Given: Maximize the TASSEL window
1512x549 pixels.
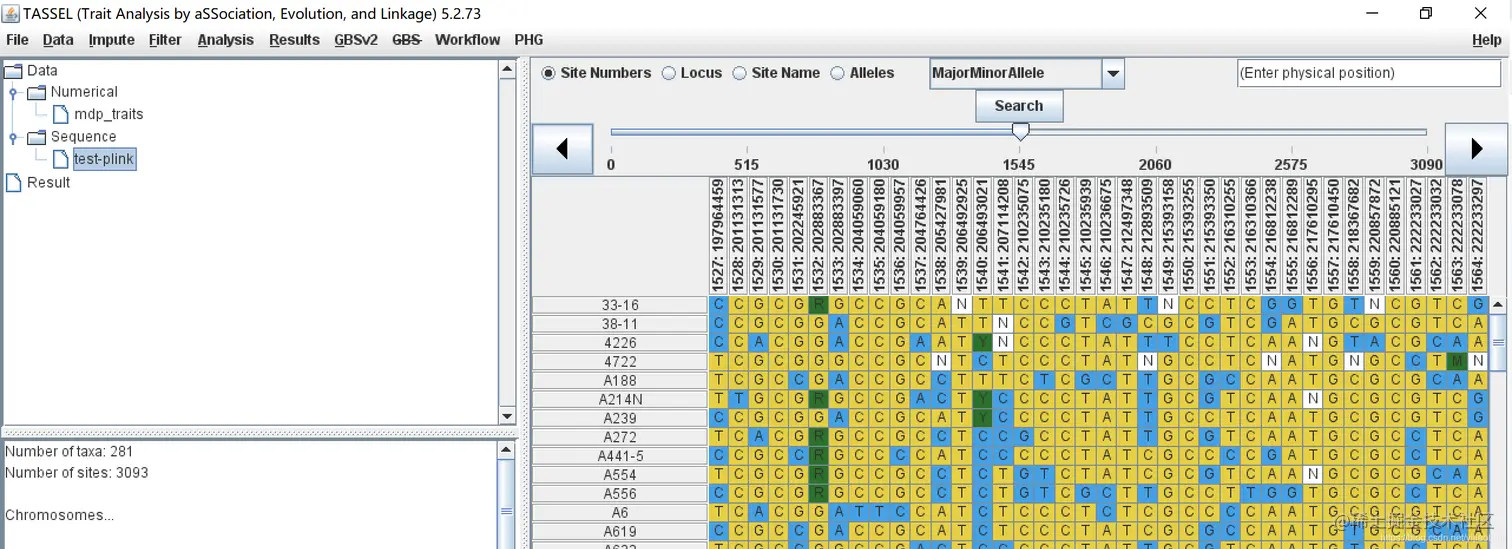Looking at the screenshot, I should (x=1426, y=13).
